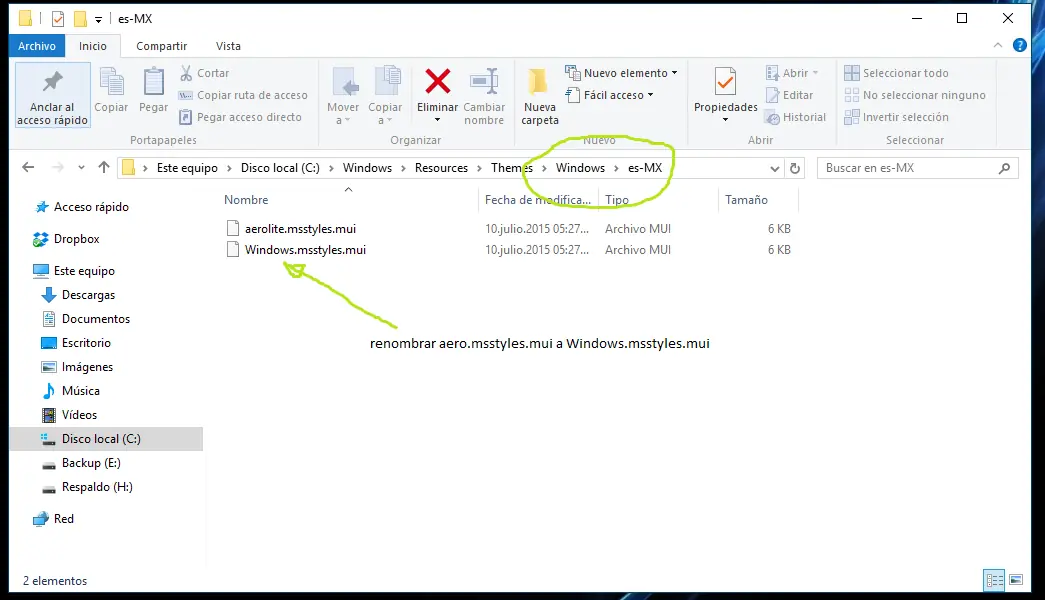Open Escritorio in the sidebar
This screenshot has height=600, width=1045.
coord(77,343)
